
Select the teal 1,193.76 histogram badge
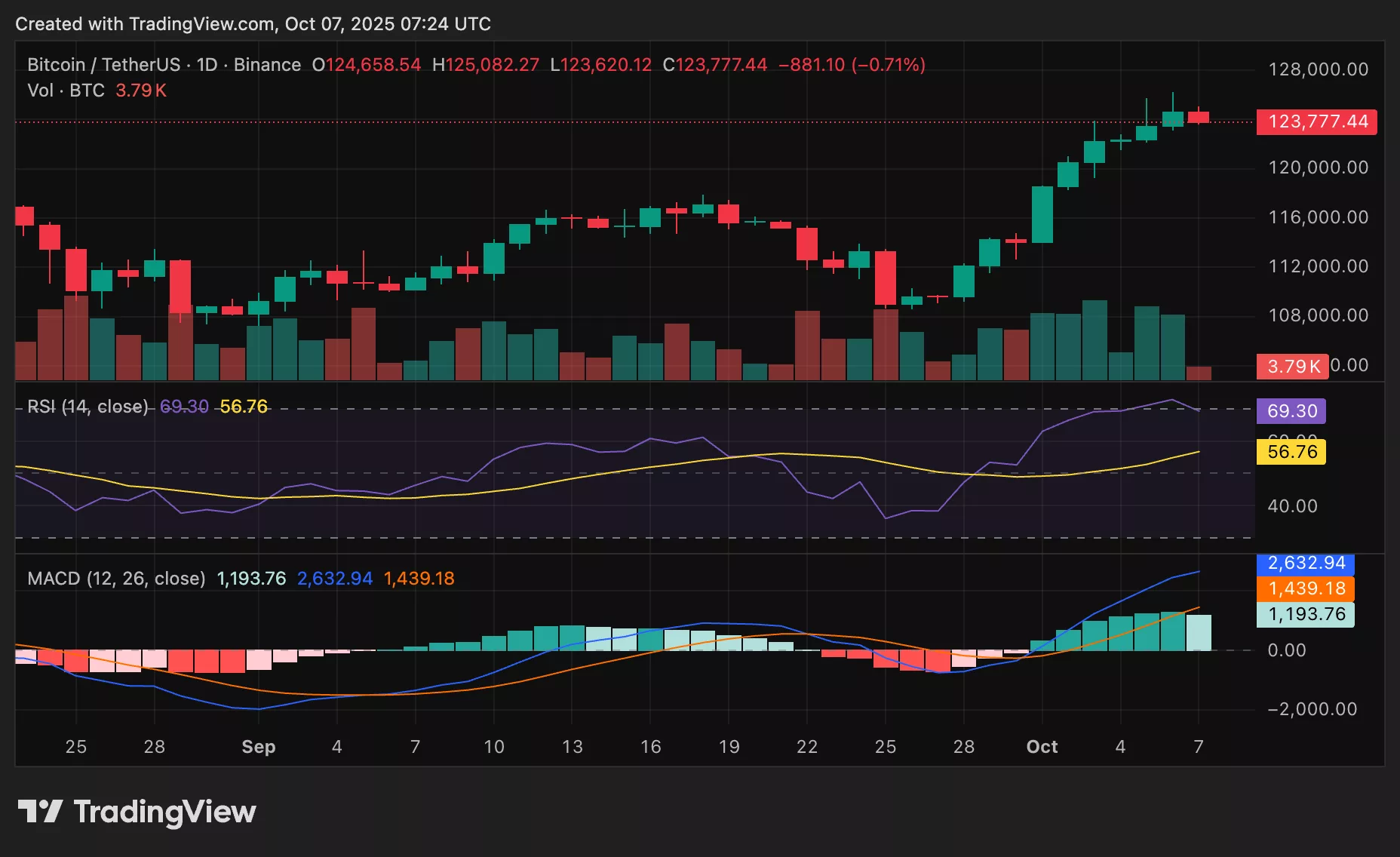tap(1305, 614)
